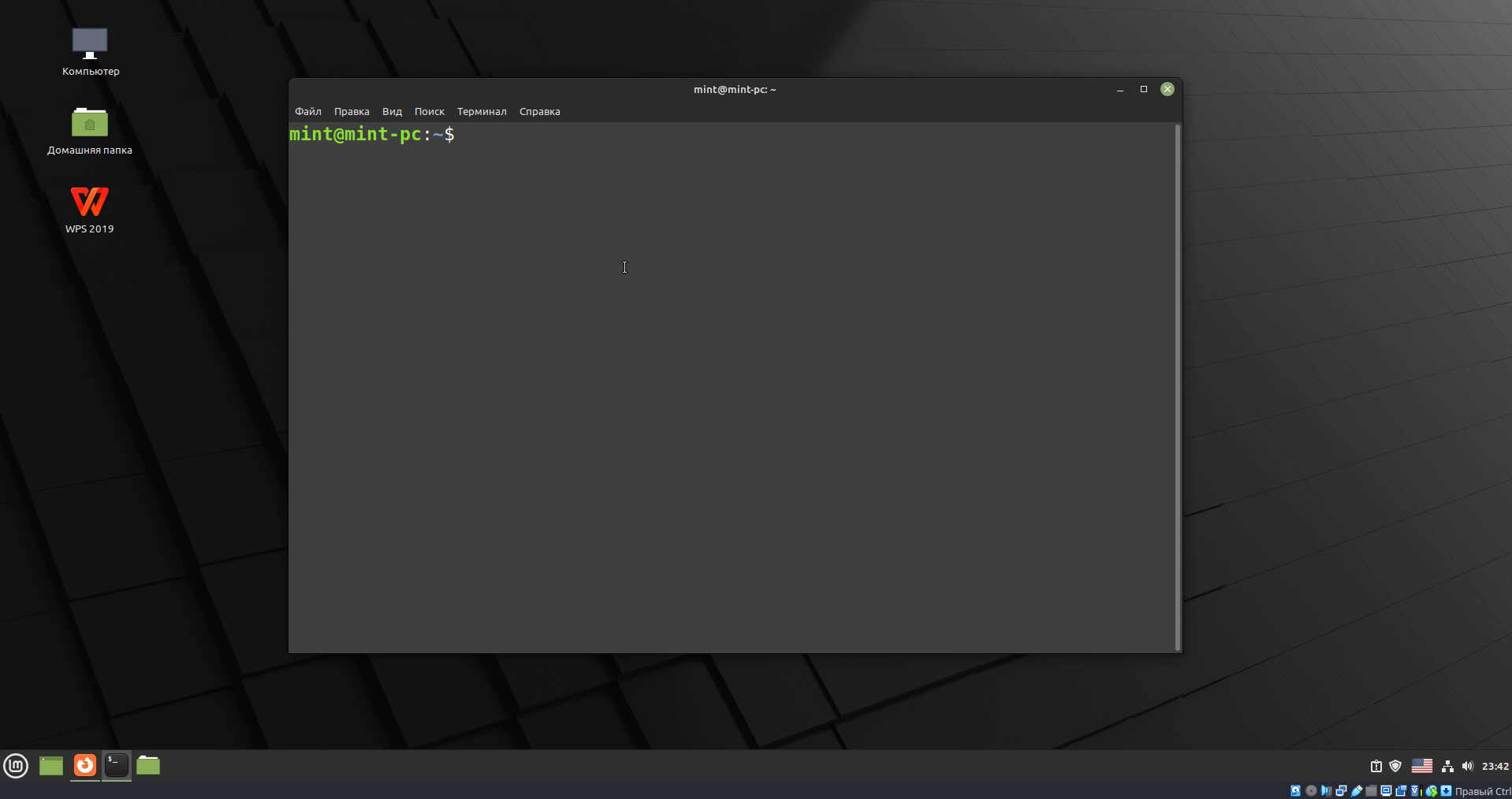Launch Firefox from the taskbar
Screen dimensions: 1512x799
pyautogui.click(x=84, y=765)
